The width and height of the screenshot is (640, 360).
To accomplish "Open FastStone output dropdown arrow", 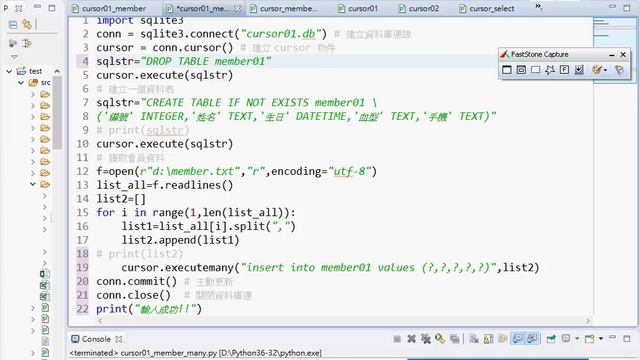I will point(605,70).
